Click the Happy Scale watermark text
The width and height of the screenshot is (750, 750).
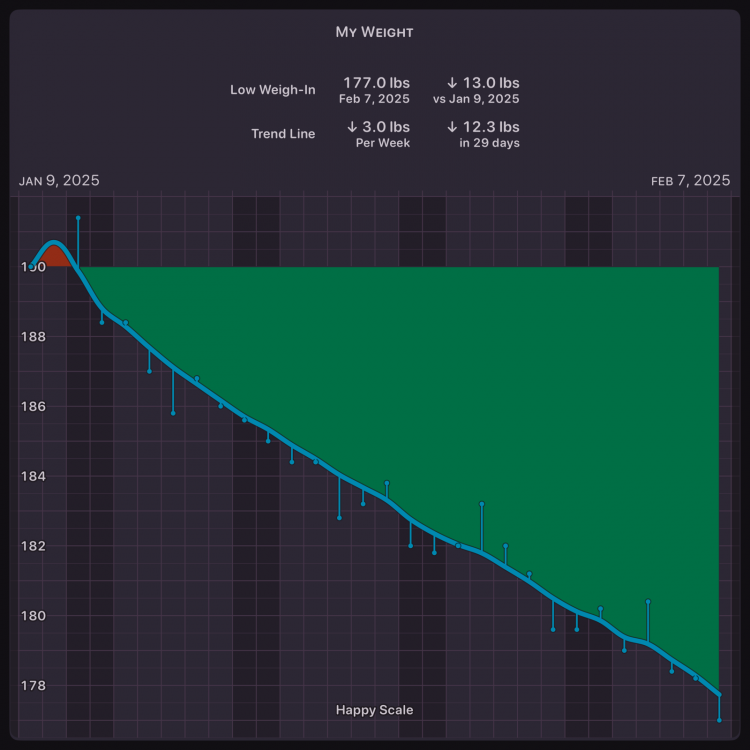374,710
